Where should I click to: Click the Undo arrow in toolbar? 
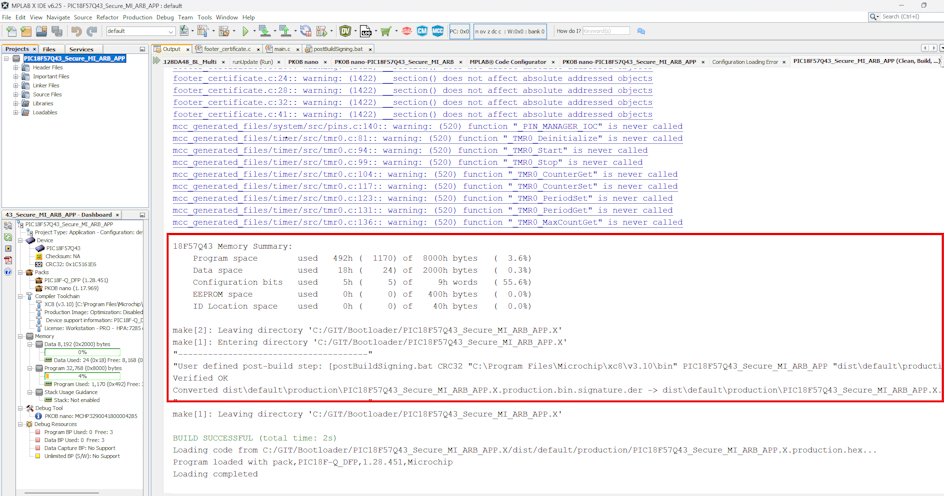tap(76, 31)
